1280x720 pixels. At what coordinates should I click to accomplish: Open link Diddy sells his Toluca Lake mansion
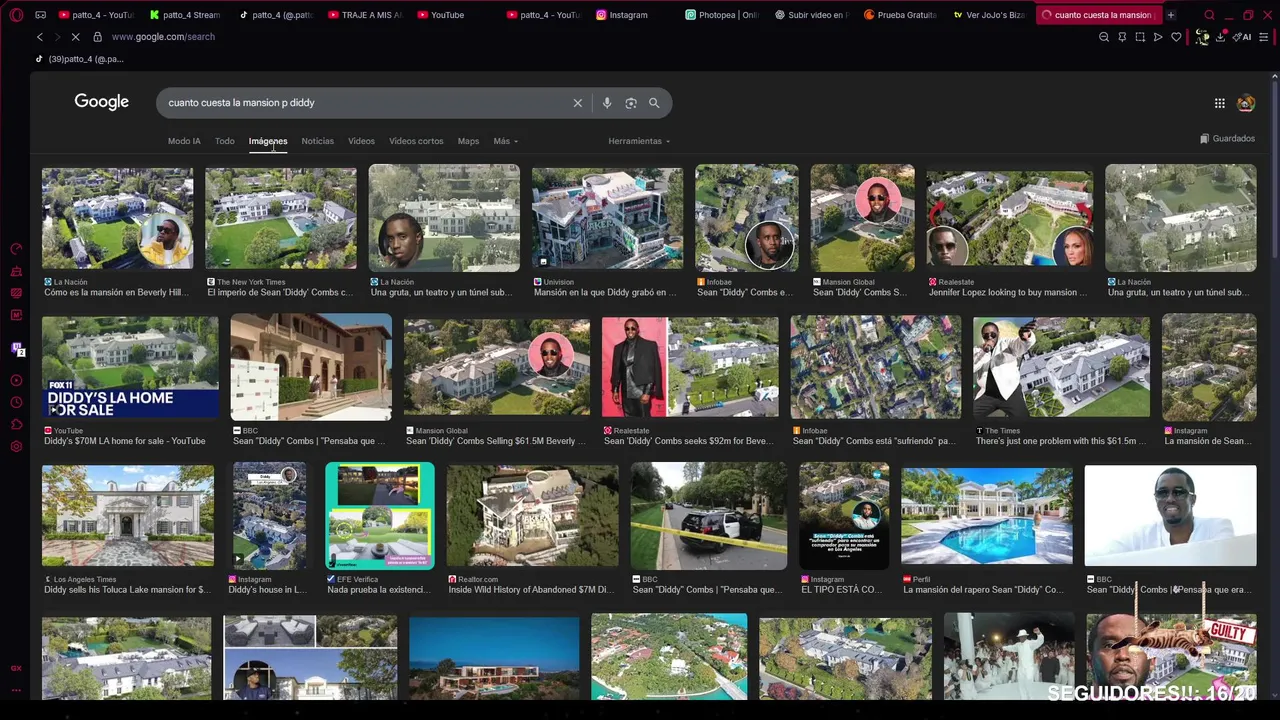tap(127, 590)
